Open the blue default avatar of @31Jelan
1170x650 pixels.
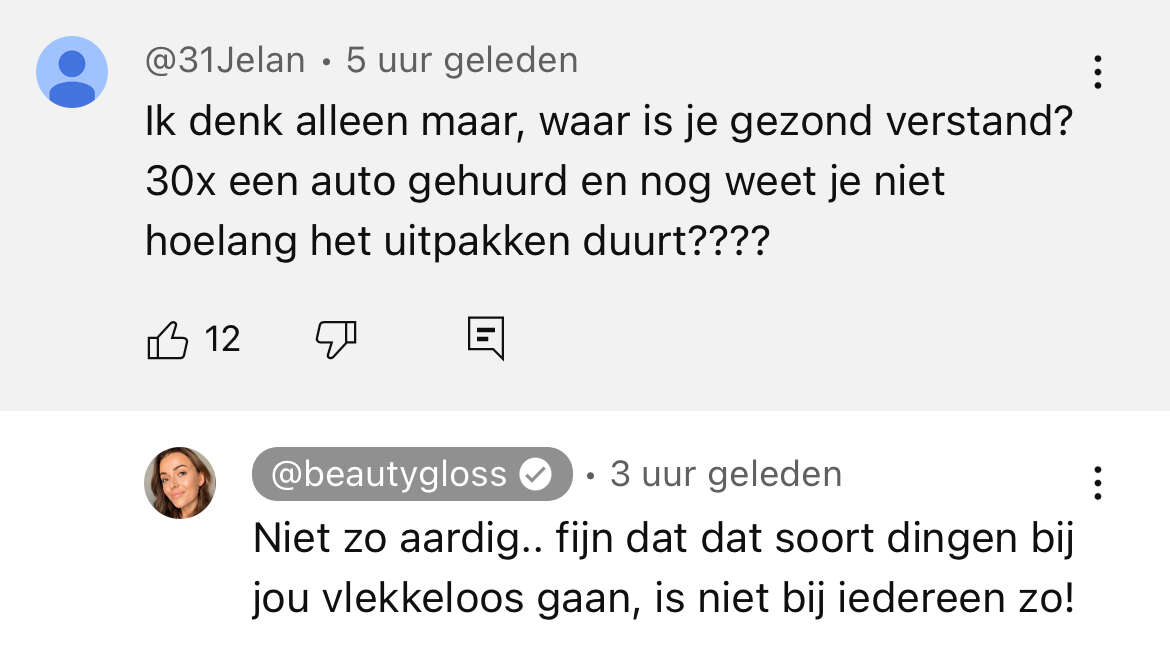72,72
